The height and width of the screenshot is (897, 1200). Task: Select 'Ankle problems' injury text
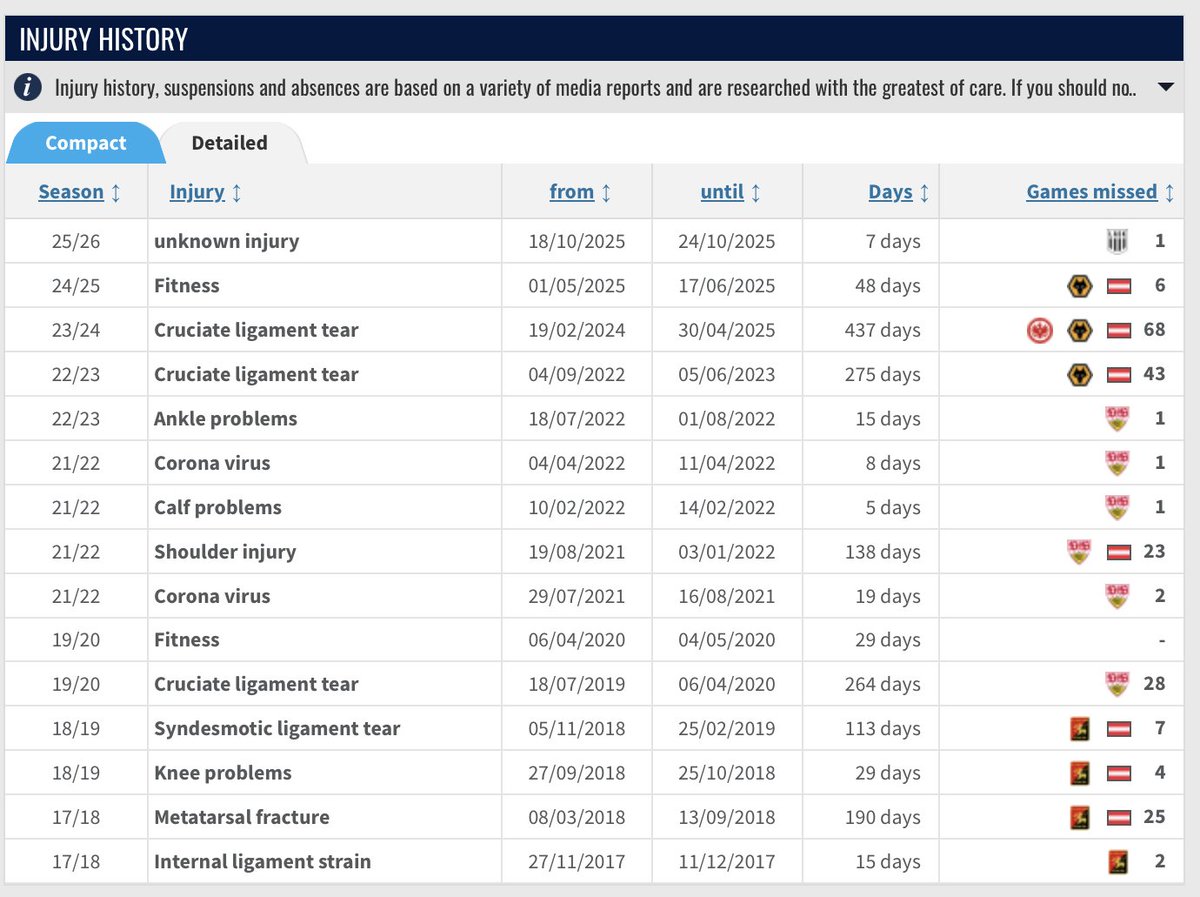(x=225, y=418)
